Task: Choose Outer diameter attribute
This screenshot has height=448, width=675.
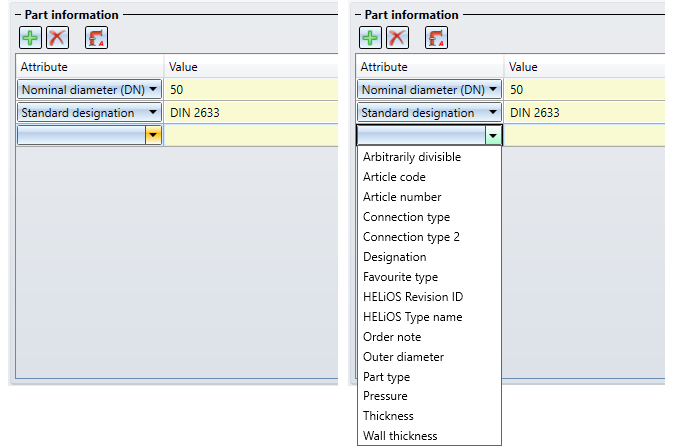Action: 403,357
